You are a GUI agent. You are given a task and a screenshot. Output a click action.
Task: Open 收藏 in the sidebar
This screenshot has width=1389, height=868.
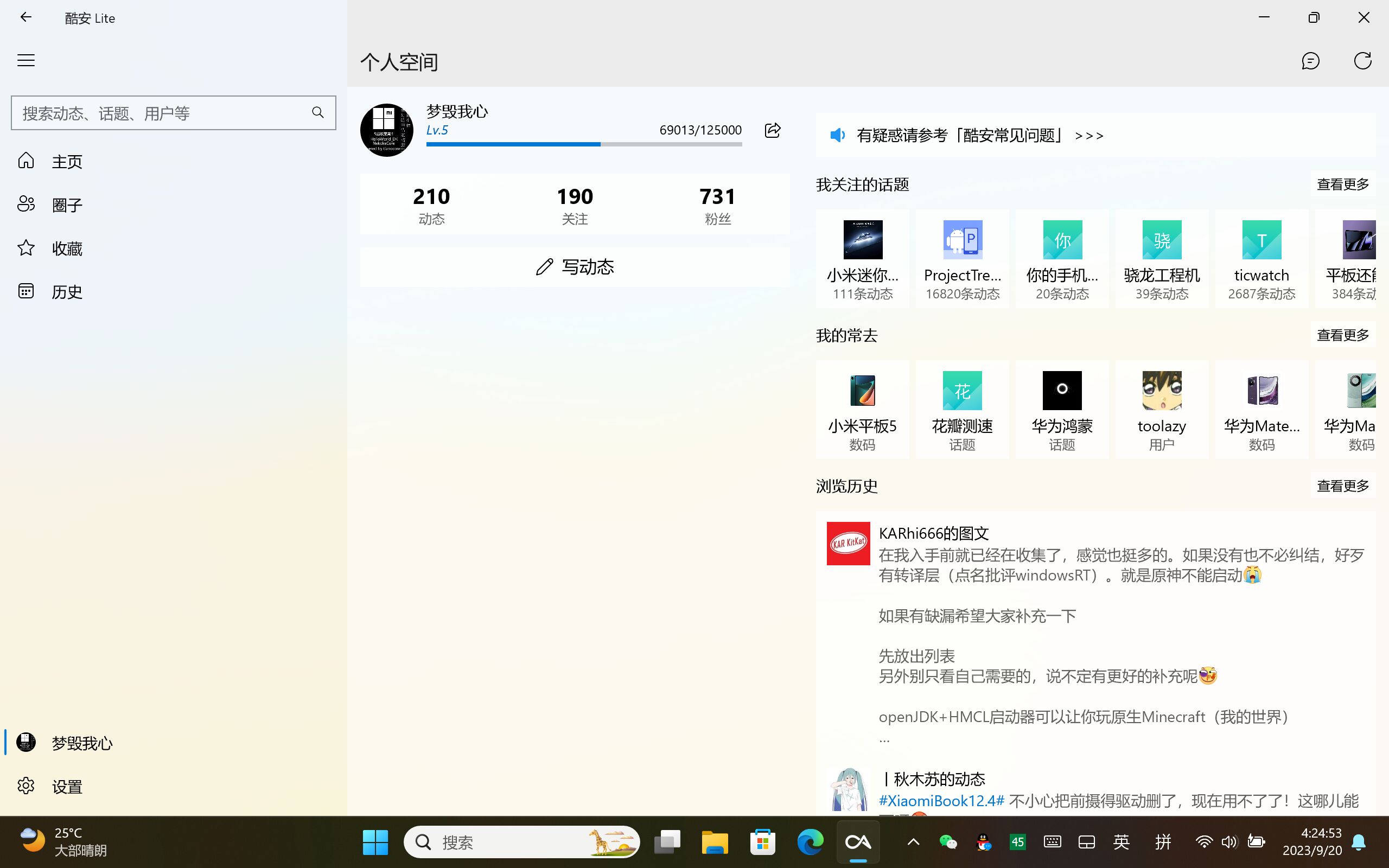[173, 248]
